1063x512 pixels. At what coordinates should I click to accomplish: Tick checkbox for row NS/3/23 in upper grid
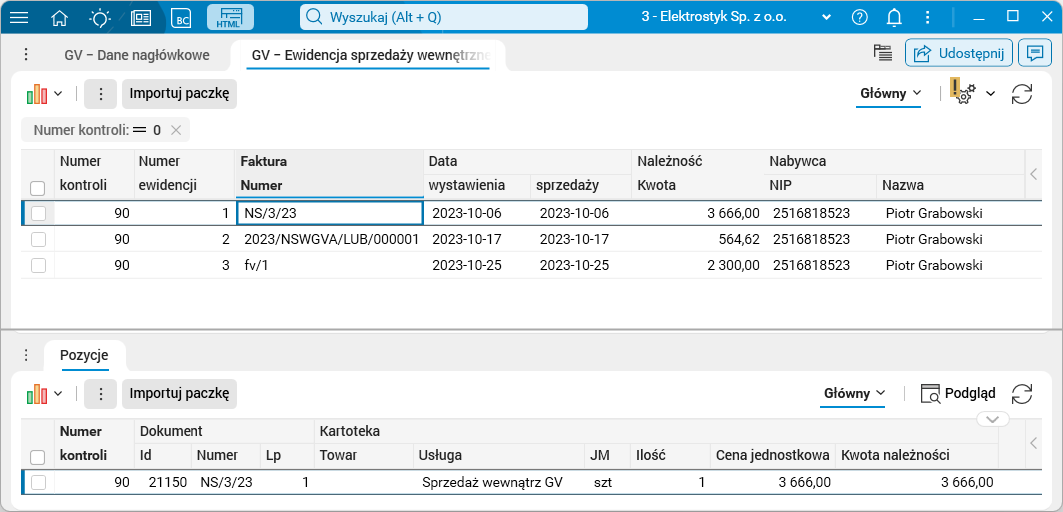click(38, 214)
